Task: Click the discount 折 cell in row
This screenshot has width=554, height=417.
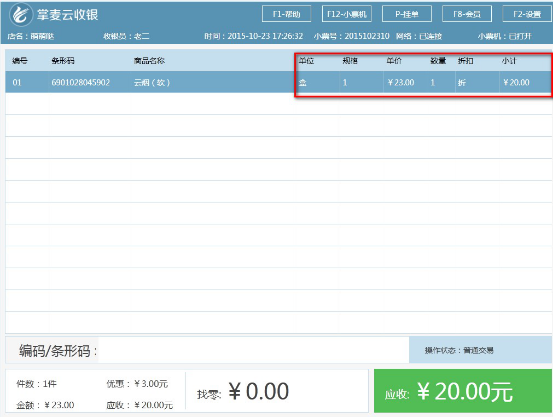Action: [x=462, y=83]
